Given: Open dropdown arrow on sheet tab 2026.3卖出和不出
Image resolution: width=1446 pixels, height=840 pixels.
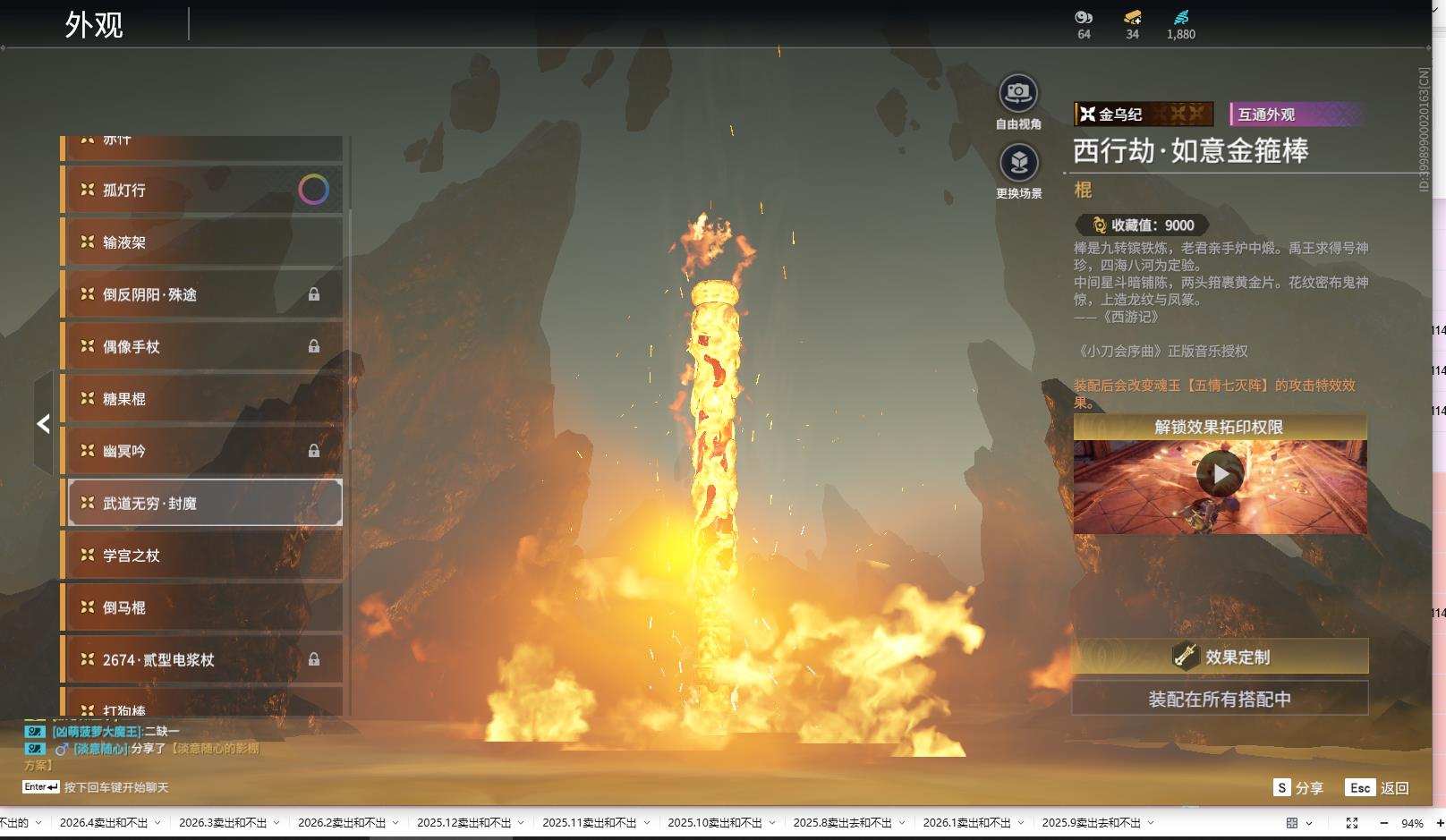Looking at the screenshot, I should click(x=276, y=823).
